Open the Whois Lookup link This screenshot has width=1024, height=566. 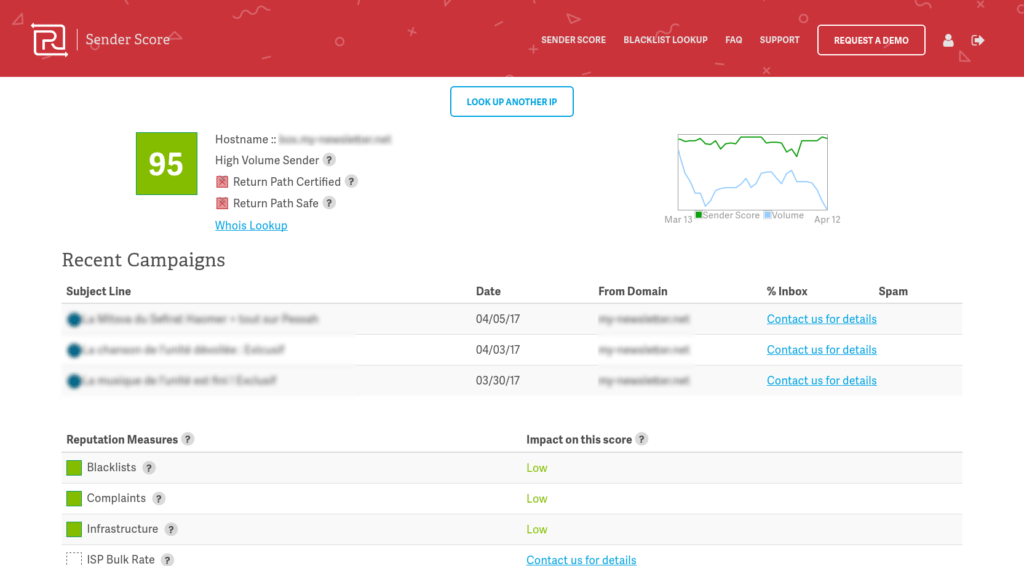click(251, 226)
